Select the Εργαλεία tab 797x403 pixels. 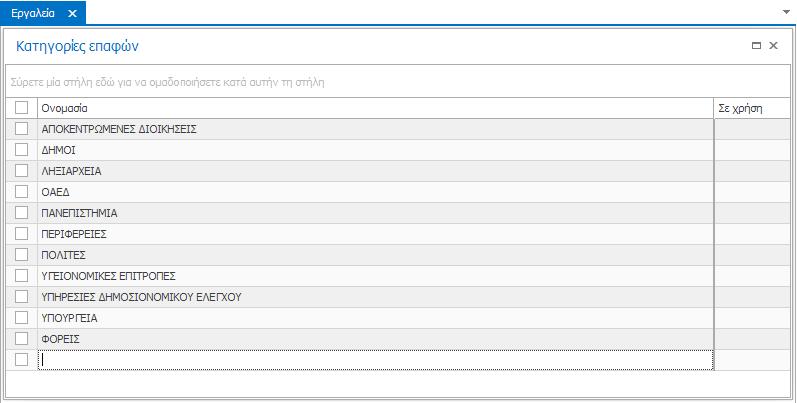pyautogui.click(x=32, y=13)
